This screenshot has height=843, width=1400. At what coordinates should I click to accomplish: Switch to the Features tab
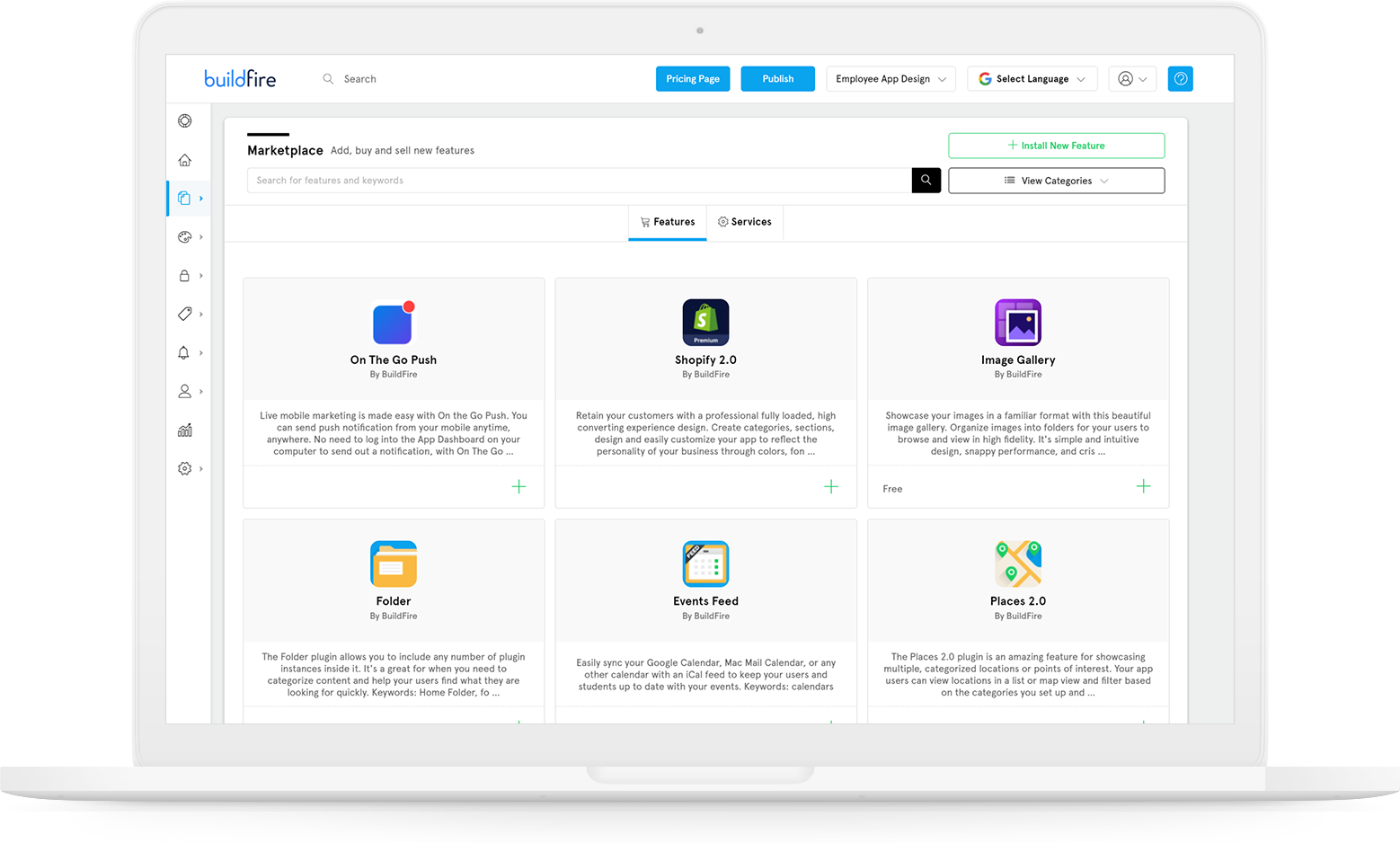pyautogui.click(x=668, y=222)
